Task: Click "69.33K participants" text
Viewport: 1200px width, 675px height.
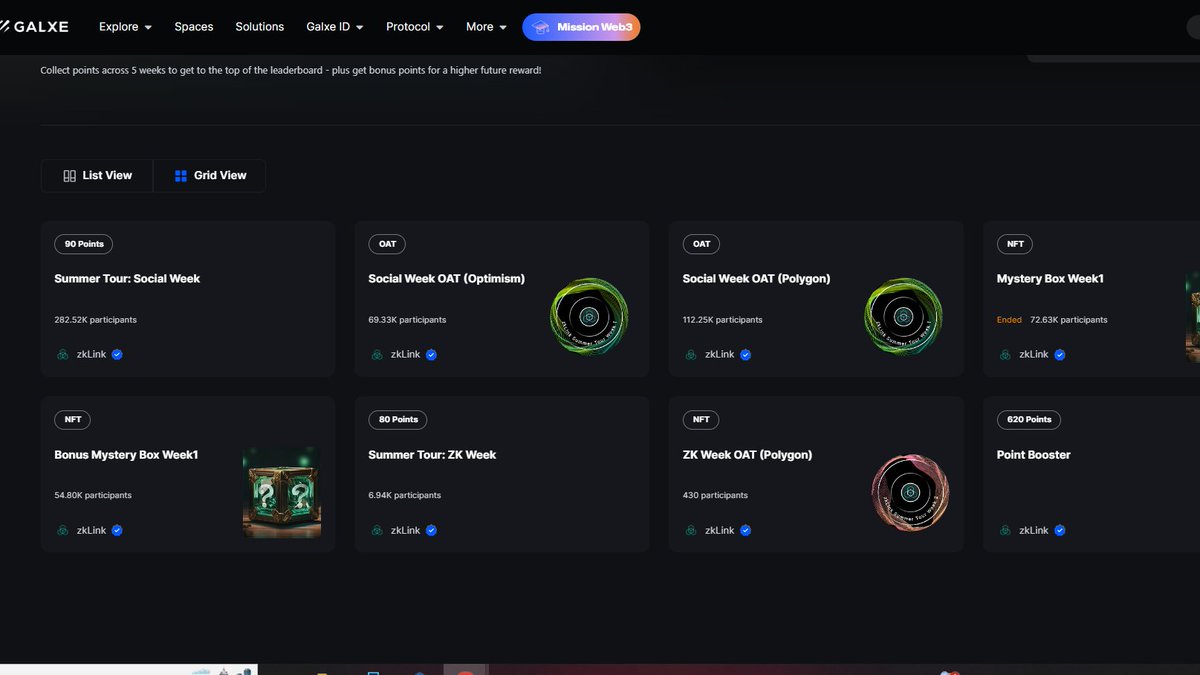Action: (x=407, y=320)
